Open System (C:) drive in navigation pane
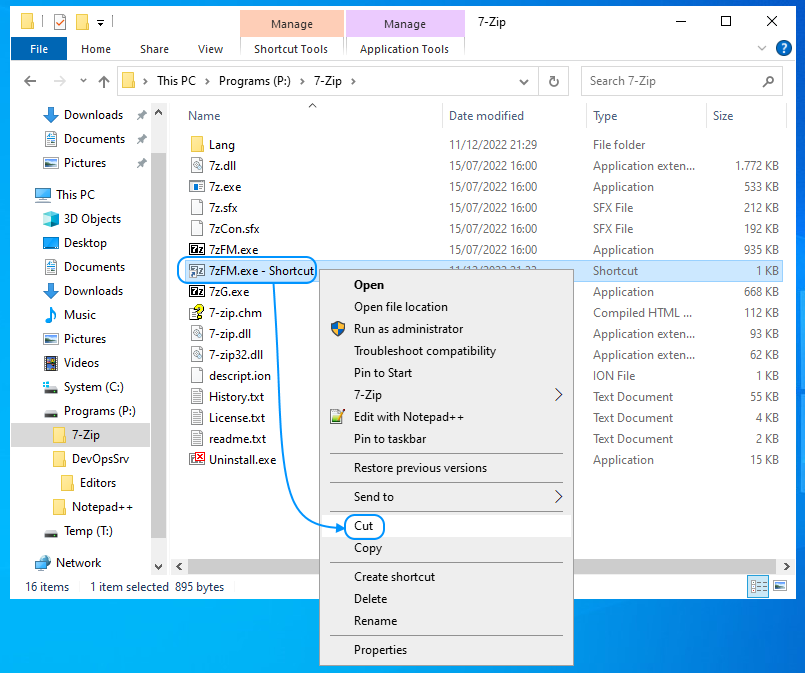The image size is (805, 673). pyautogui.click(x=93, y=387)
